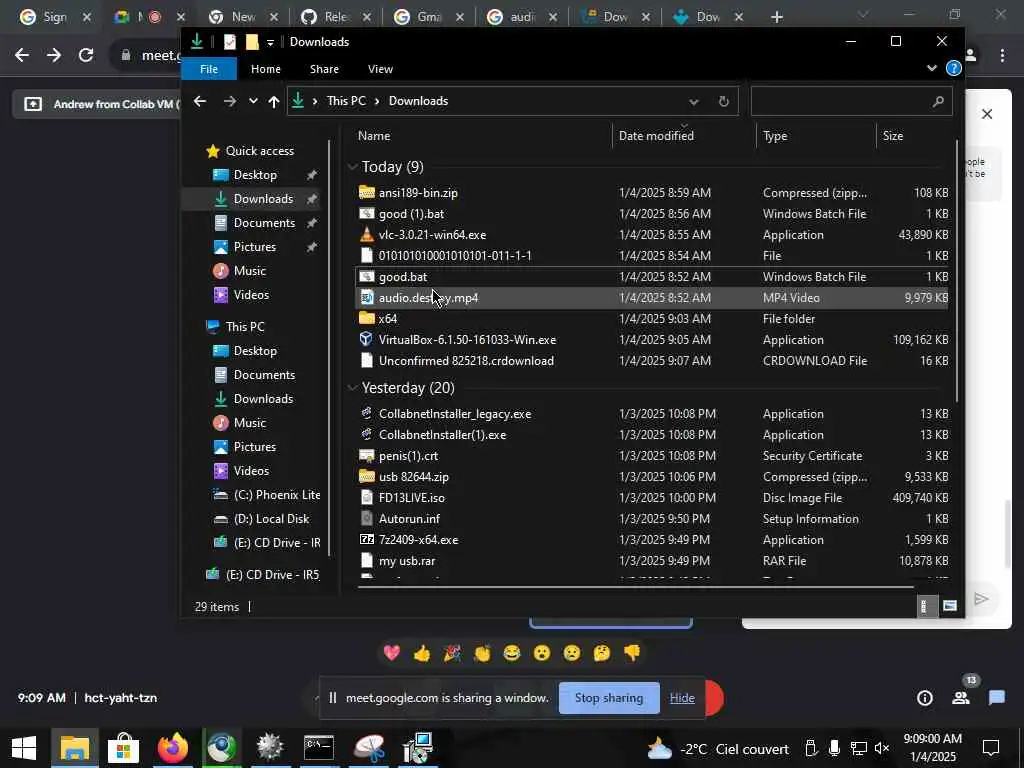Show Meet participants list
The image size is (1024, 768).
pos(961,698)
